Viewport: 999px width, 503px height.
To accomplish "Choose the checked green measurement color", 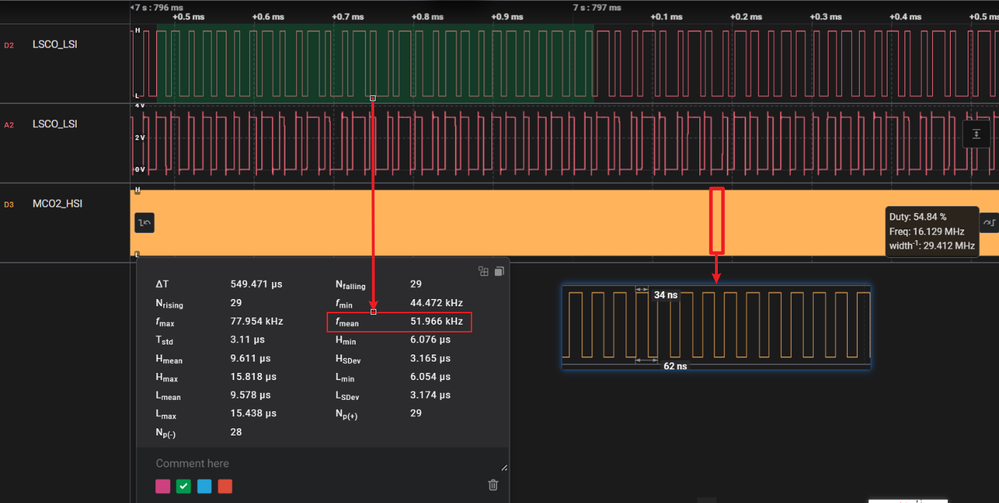I will pos(183,486).
